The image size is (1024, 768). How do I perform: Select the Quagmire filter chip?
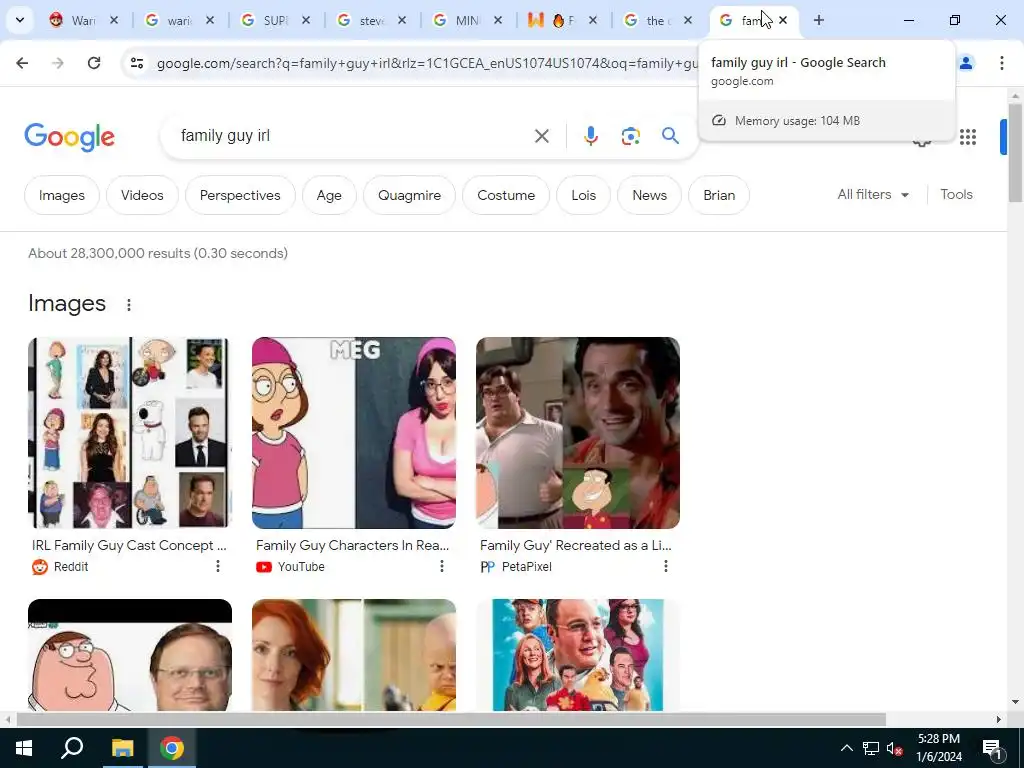(x=409, y=195)
